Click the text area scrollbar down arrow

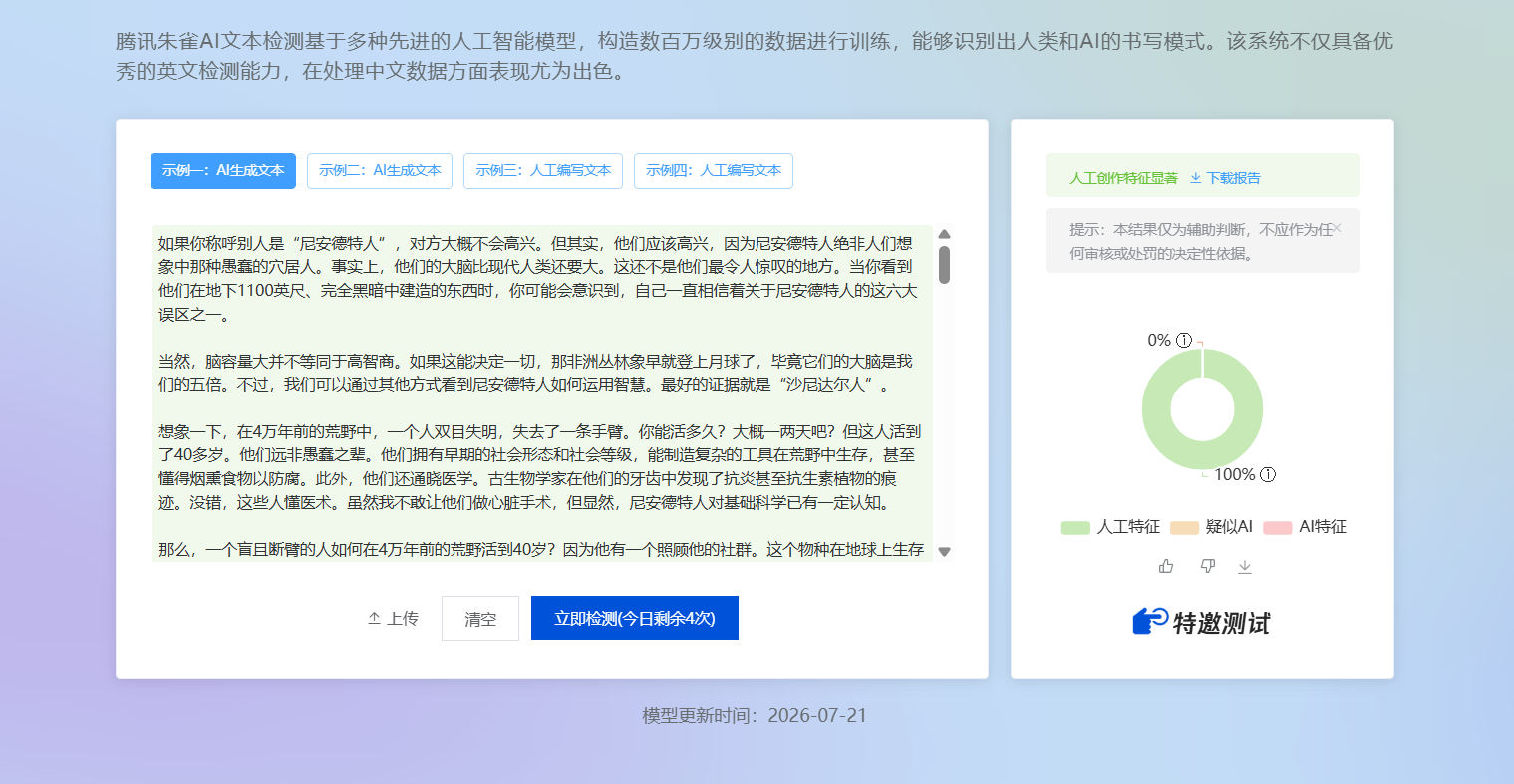944,551
